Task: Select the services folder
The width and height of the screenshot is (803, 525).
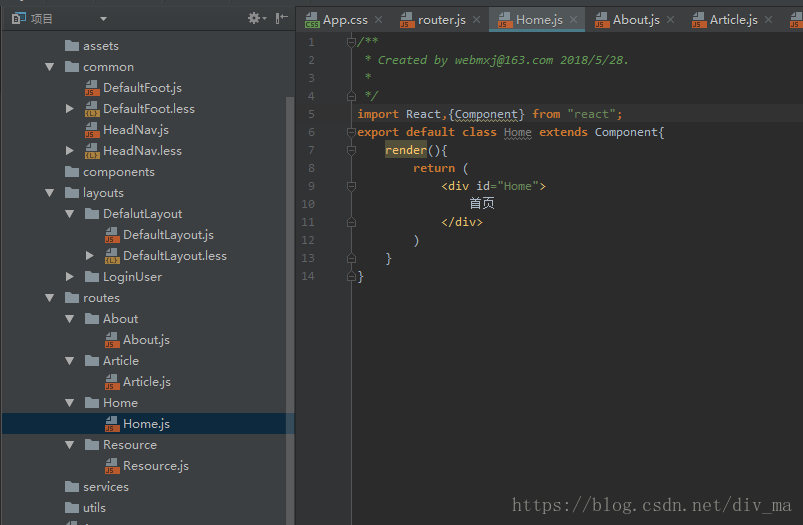Action: (97, 487)
